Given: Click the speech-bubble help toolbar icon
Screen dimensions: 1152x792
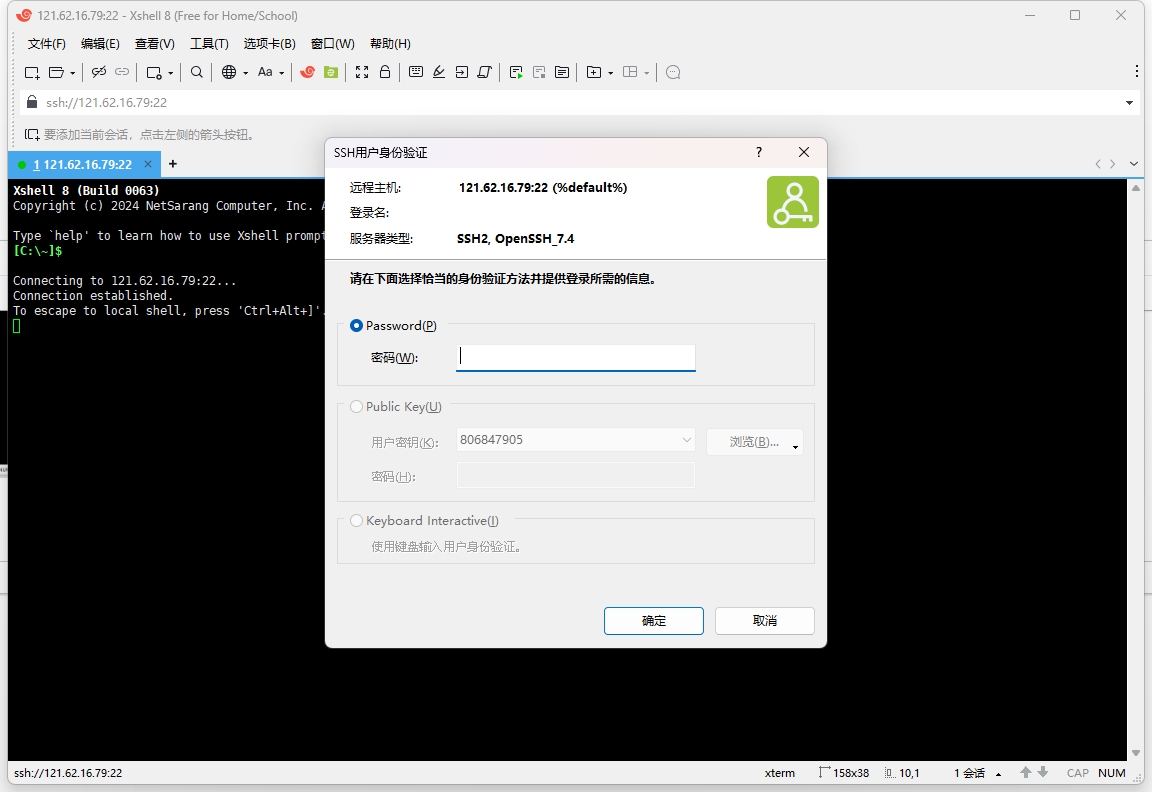Looking at the screenshot, I should point(673,72).
